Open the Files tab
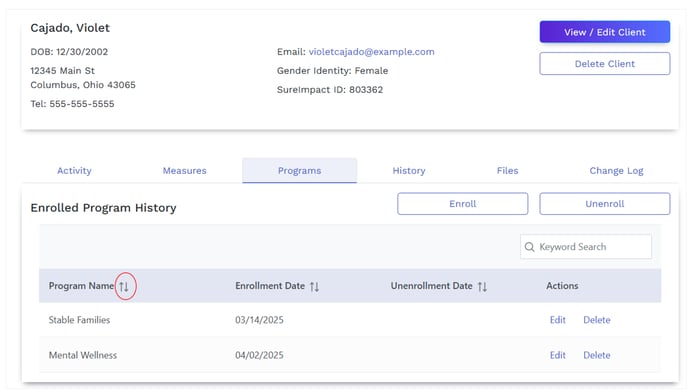Image resolution: width=688 pixels, height=391 pixels. click(507, 171)
